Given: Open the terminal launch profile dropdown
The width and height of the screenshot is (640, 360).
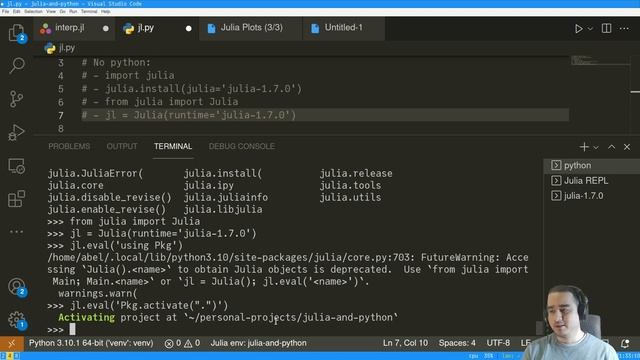Looking at the screenshot, I should tap(596, 147).
